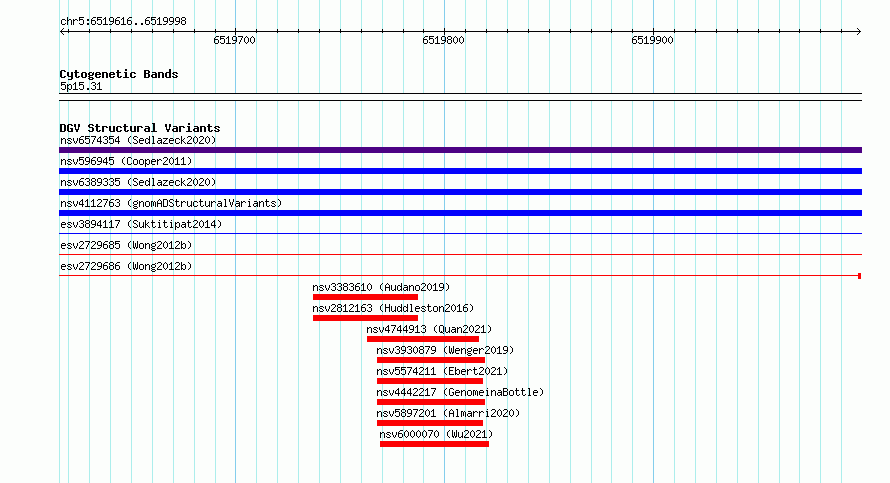The image size is (890, 483).
Task: Click the 6519900 ruler position
Action: click(652, 40)
